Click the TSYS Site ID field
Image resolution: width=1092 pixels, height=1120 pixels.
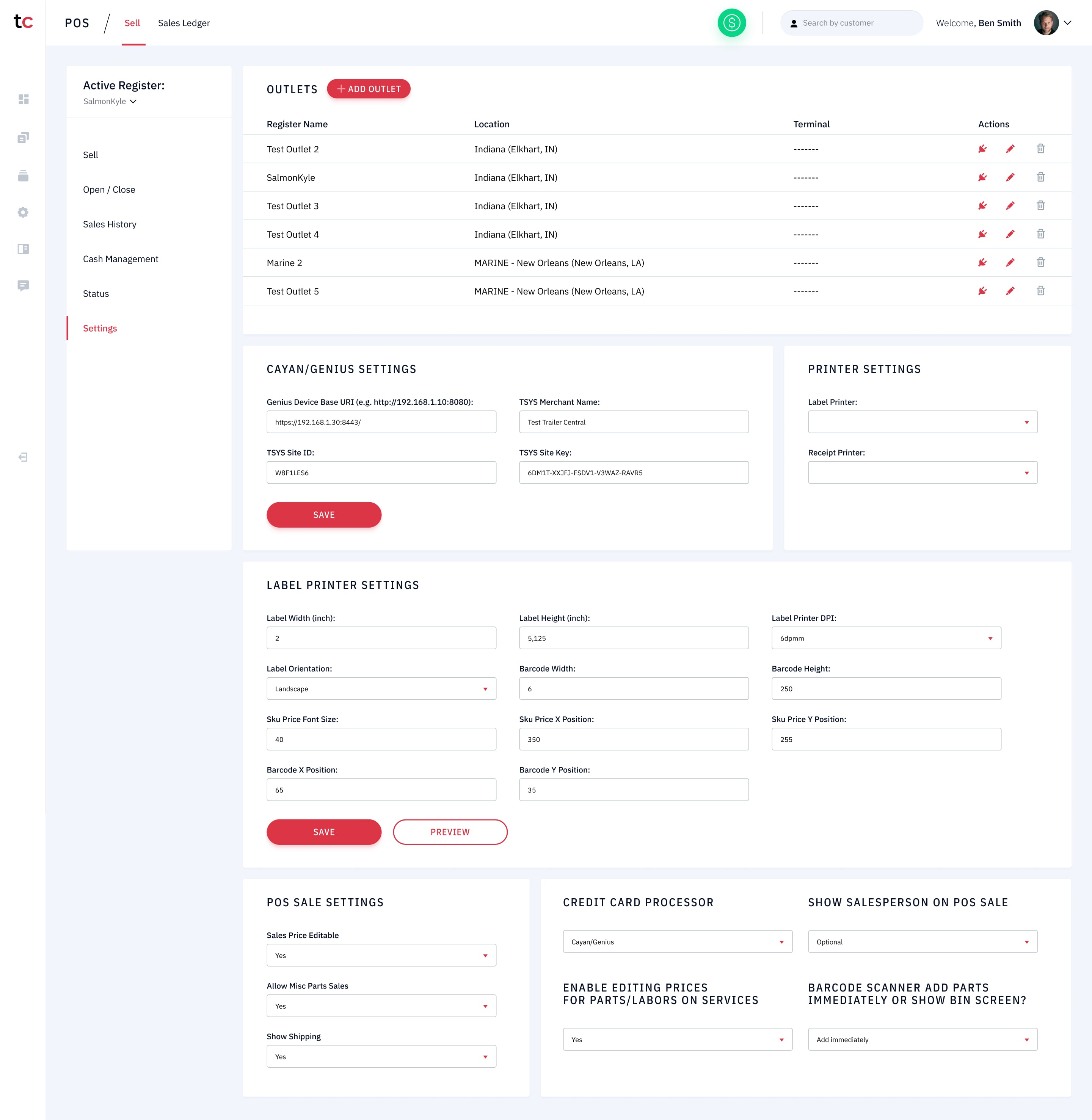(381, 472)
